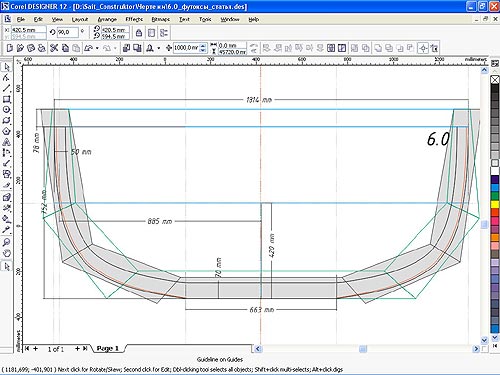Click the no-fill X color box
500x375 pixels.
(495, 80)
